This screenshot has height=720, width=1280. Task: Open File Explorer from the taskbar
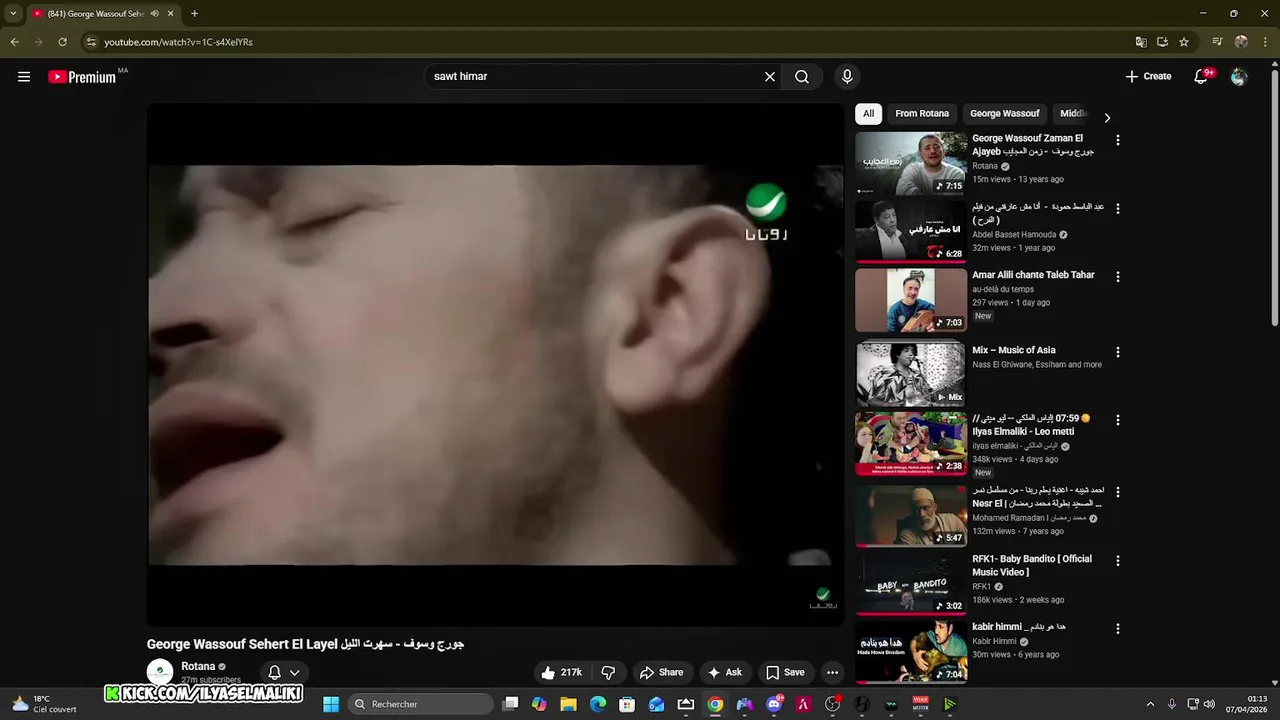point(568,704)
